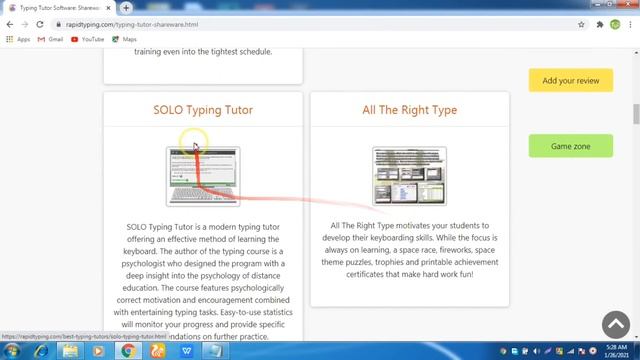The height and width of the screenshot is (360, 640).
Task: Open the SOLO Typing Tutor heading link
Action: tap(203, 110)
